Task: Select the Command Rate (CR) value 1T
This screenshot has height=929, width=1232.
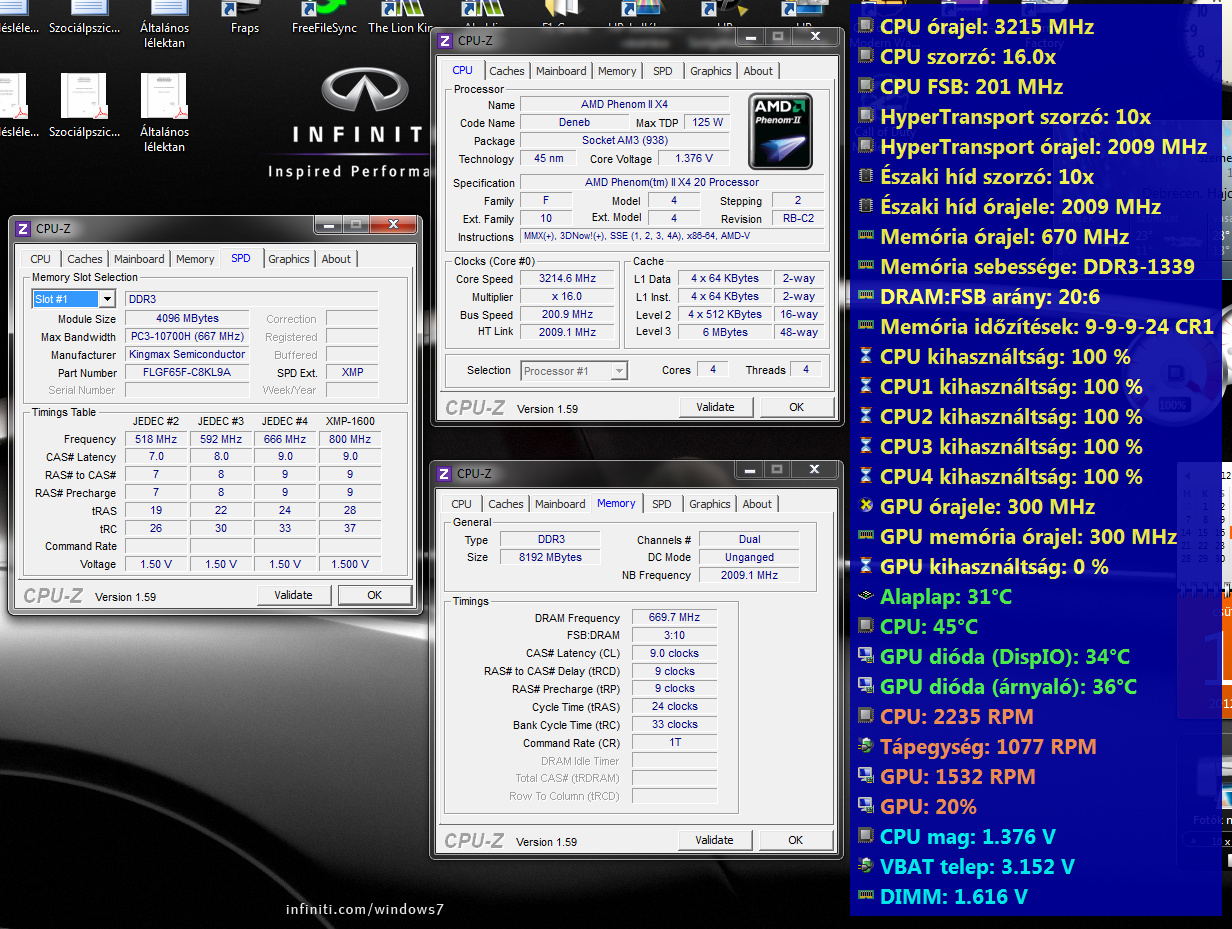Action: [x=674, y=743]
